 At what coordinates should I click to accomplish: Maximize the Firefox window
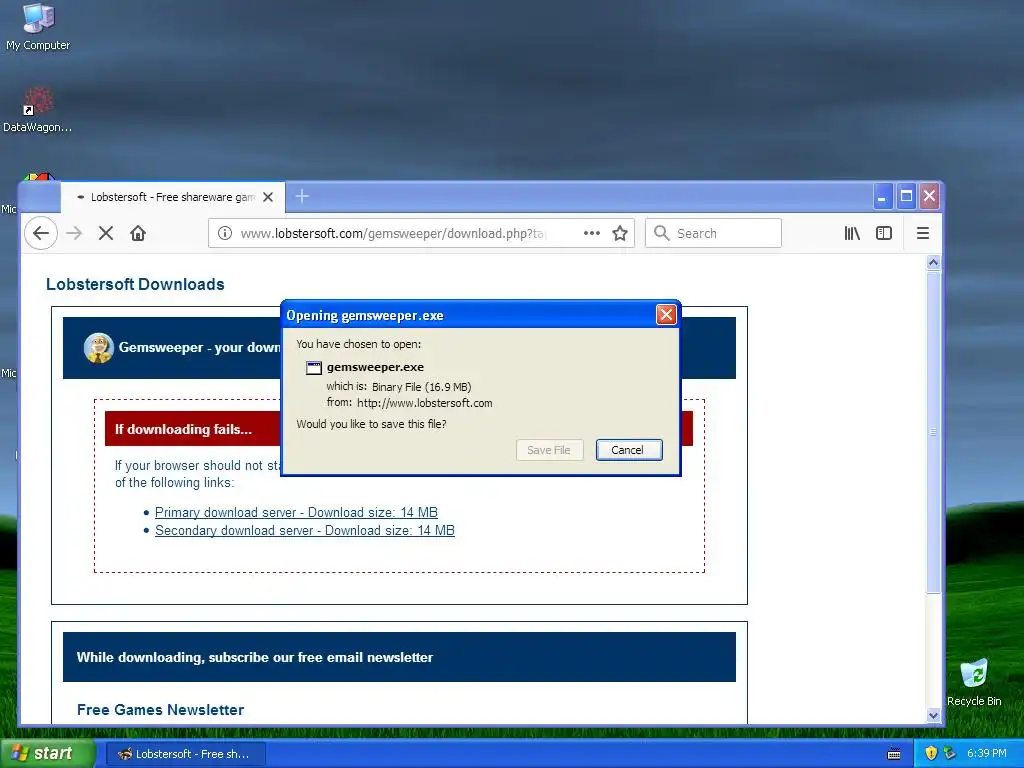click(906, 196)
